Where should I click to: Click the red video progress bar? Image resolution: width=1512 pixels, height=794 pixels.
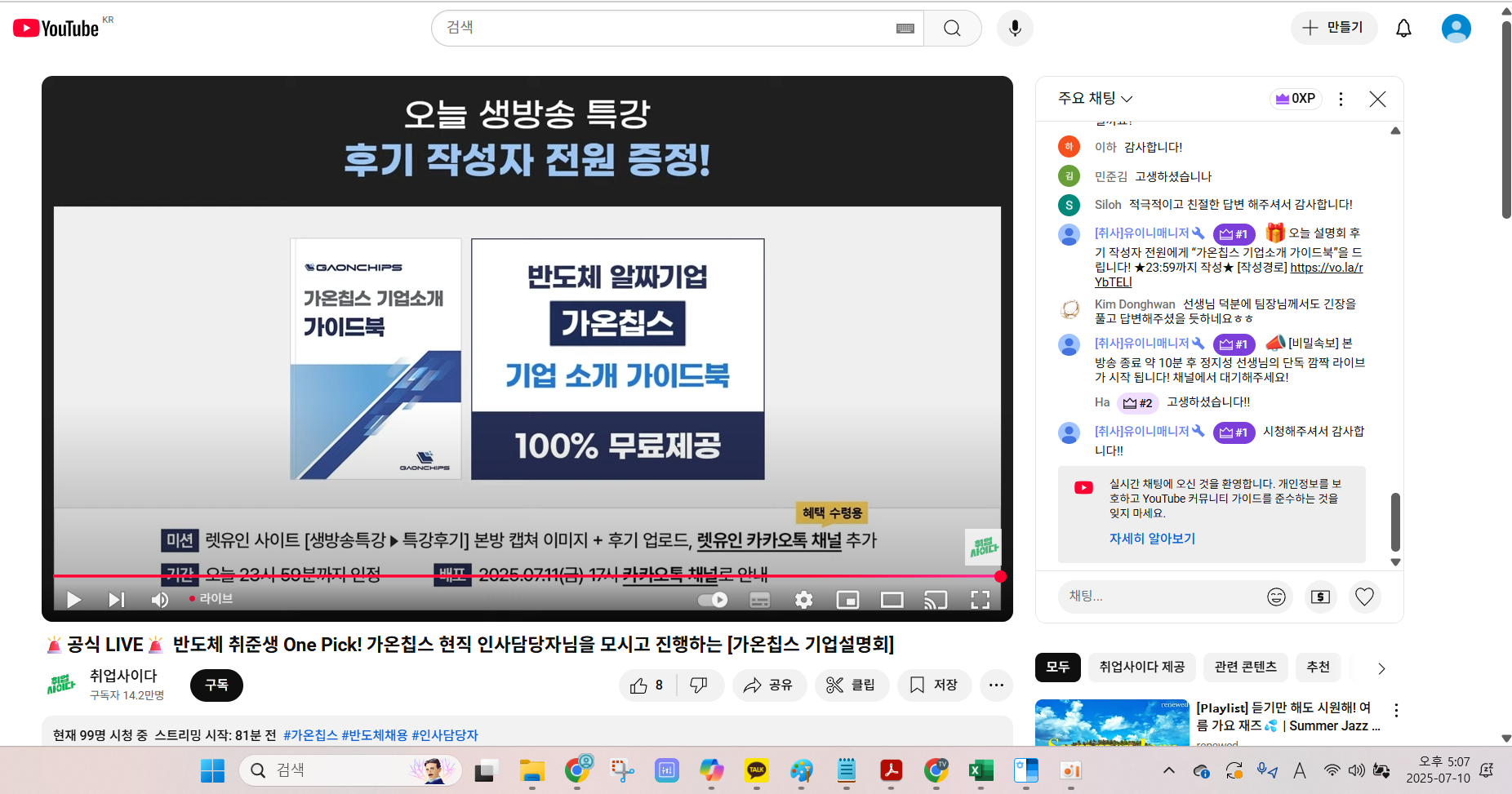tap(527, 576)
